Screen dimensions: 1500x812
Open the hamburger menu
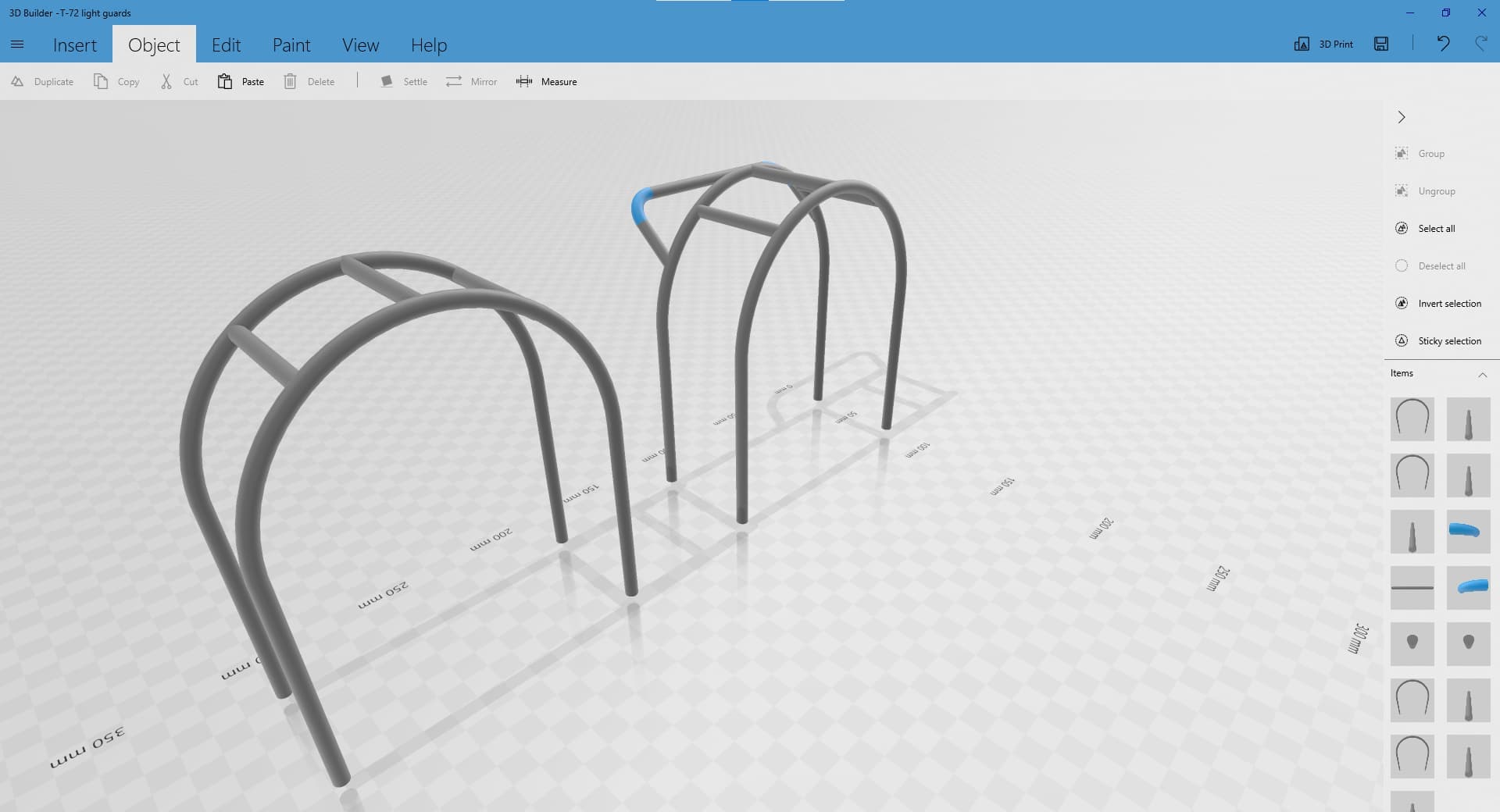click(x=17, y=45)
